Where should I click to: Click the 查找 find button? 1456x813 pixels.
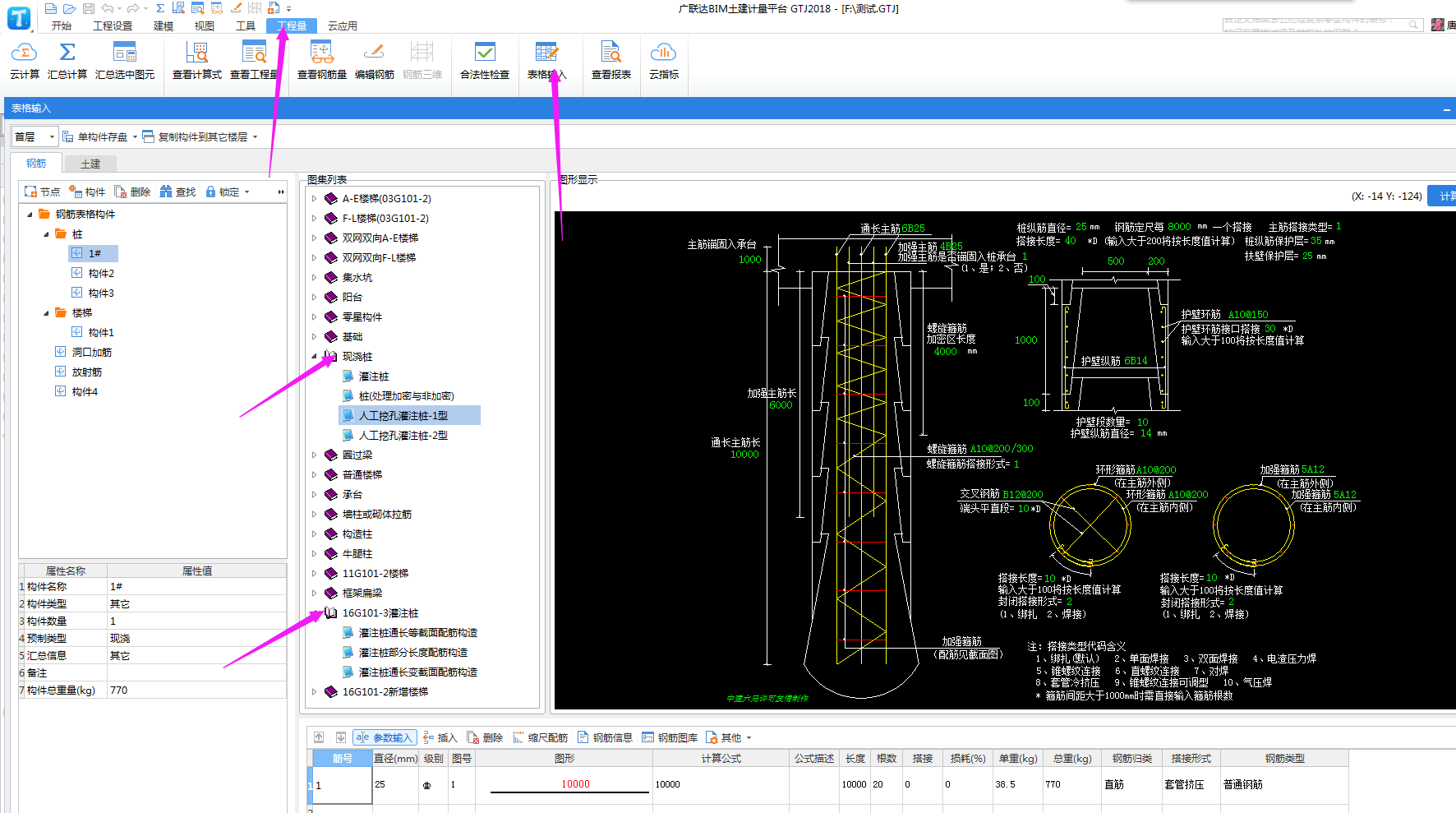(177, 192)
